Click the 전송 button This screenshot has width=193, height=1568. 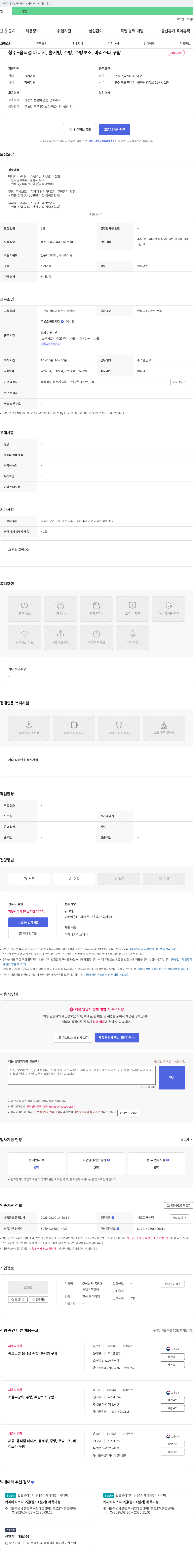click(172, 1077)
